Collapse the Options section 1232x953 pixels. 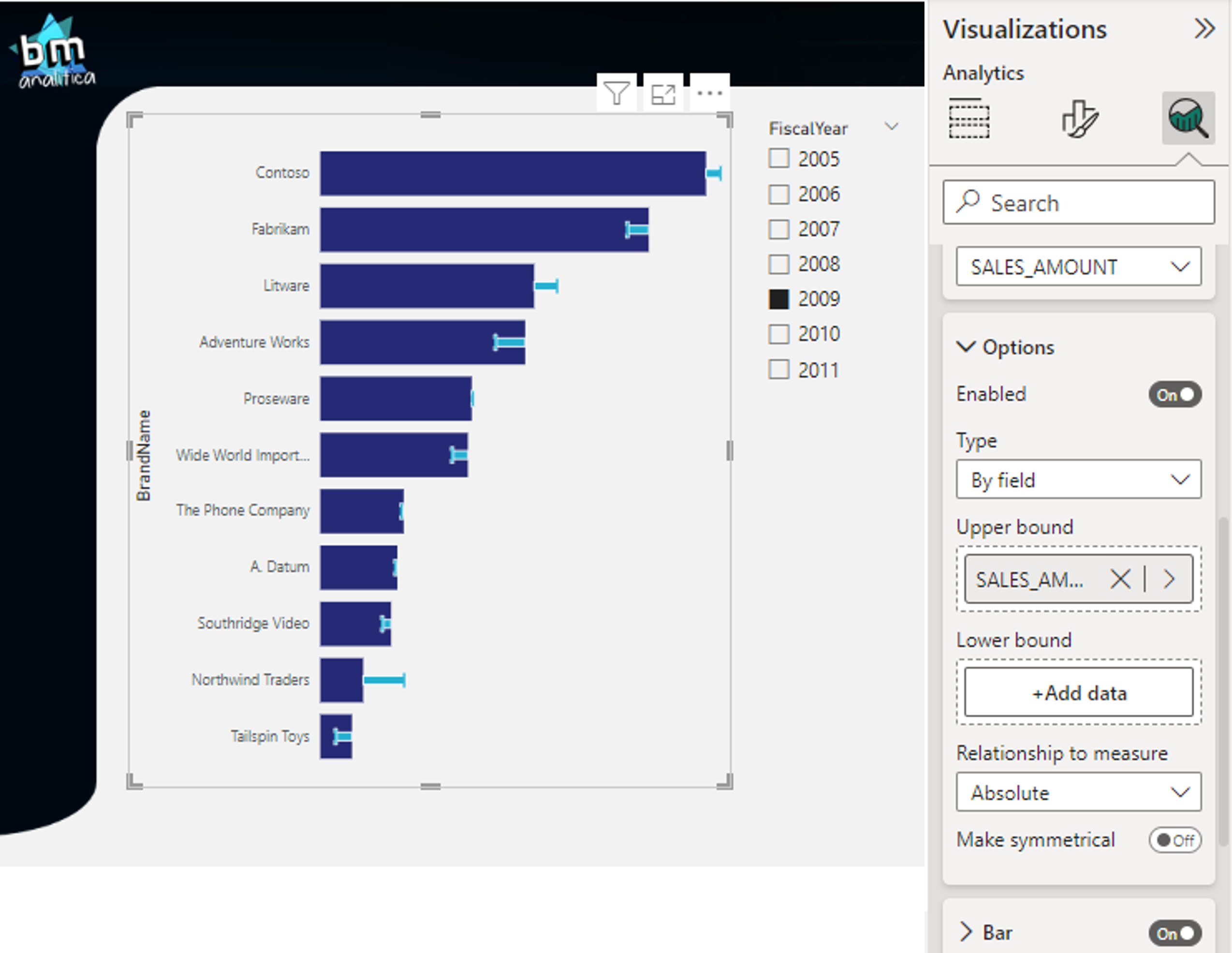pyautogui.click(x=966, y=346)
